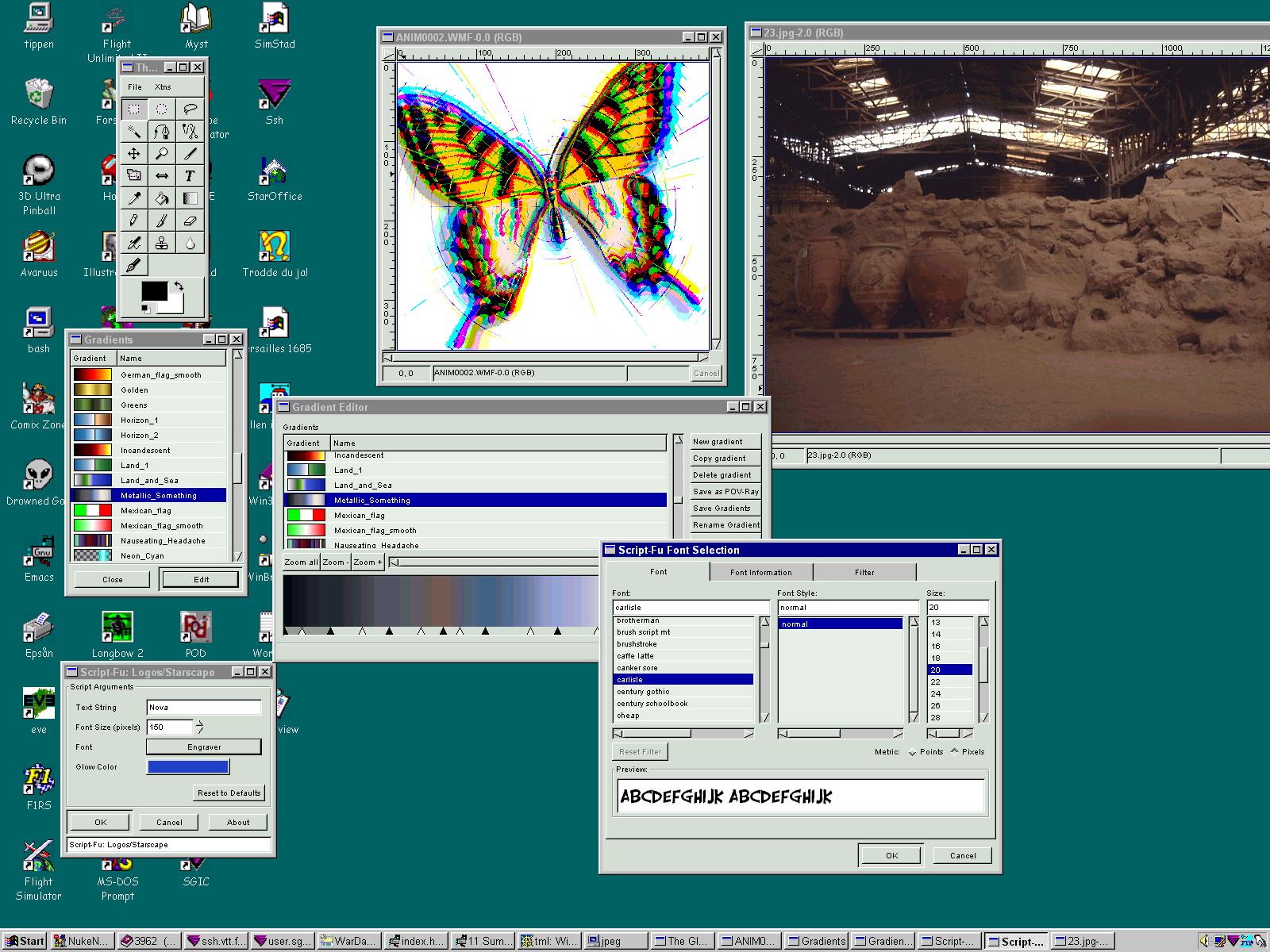1270x952 pixels.
Task: Click the Text String field containing Nova
Action: (x=204, y=707)
